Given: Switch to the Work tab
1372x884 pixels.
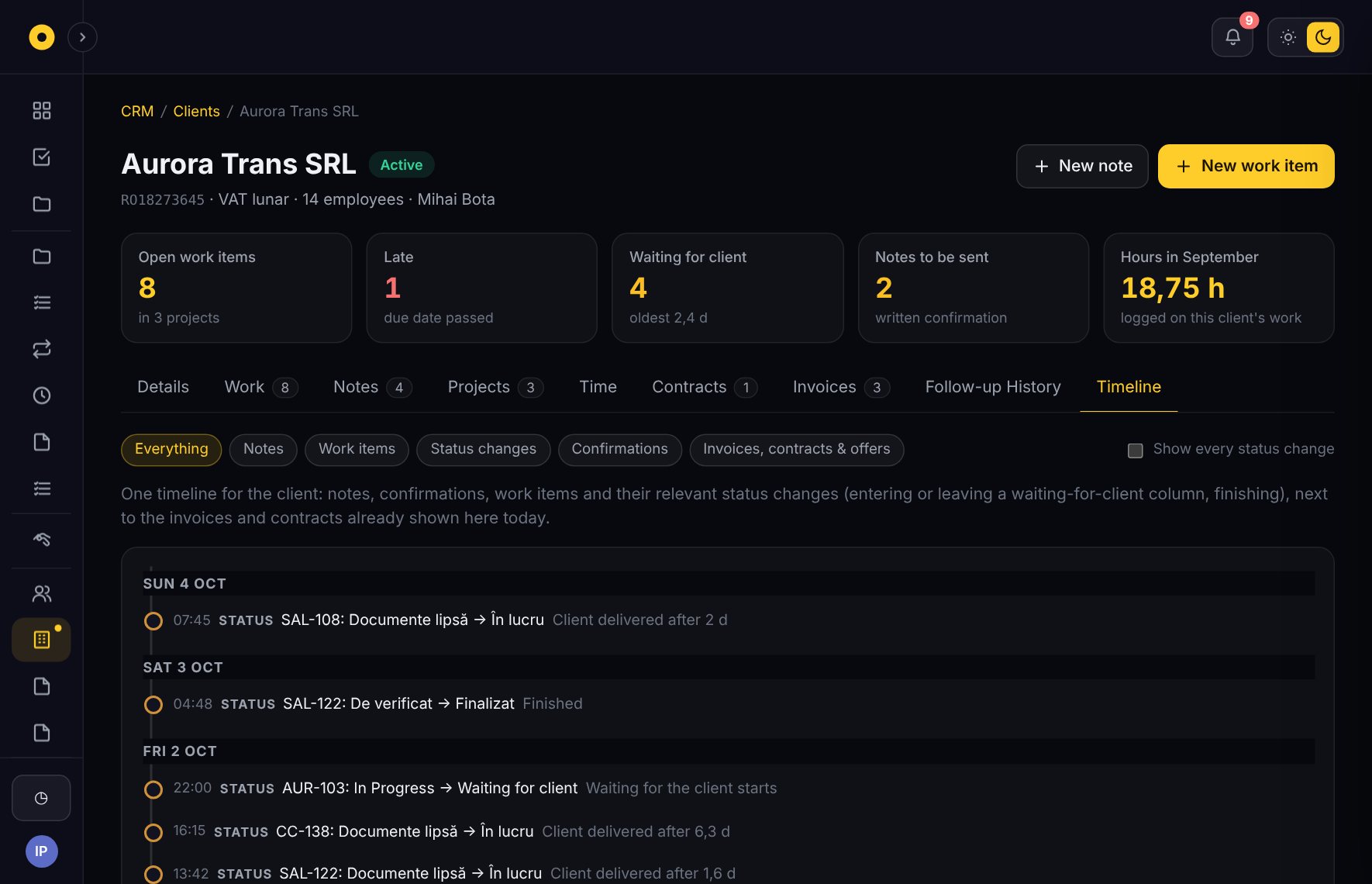Looking at the screenshot, I should click(x=261, y=387).
